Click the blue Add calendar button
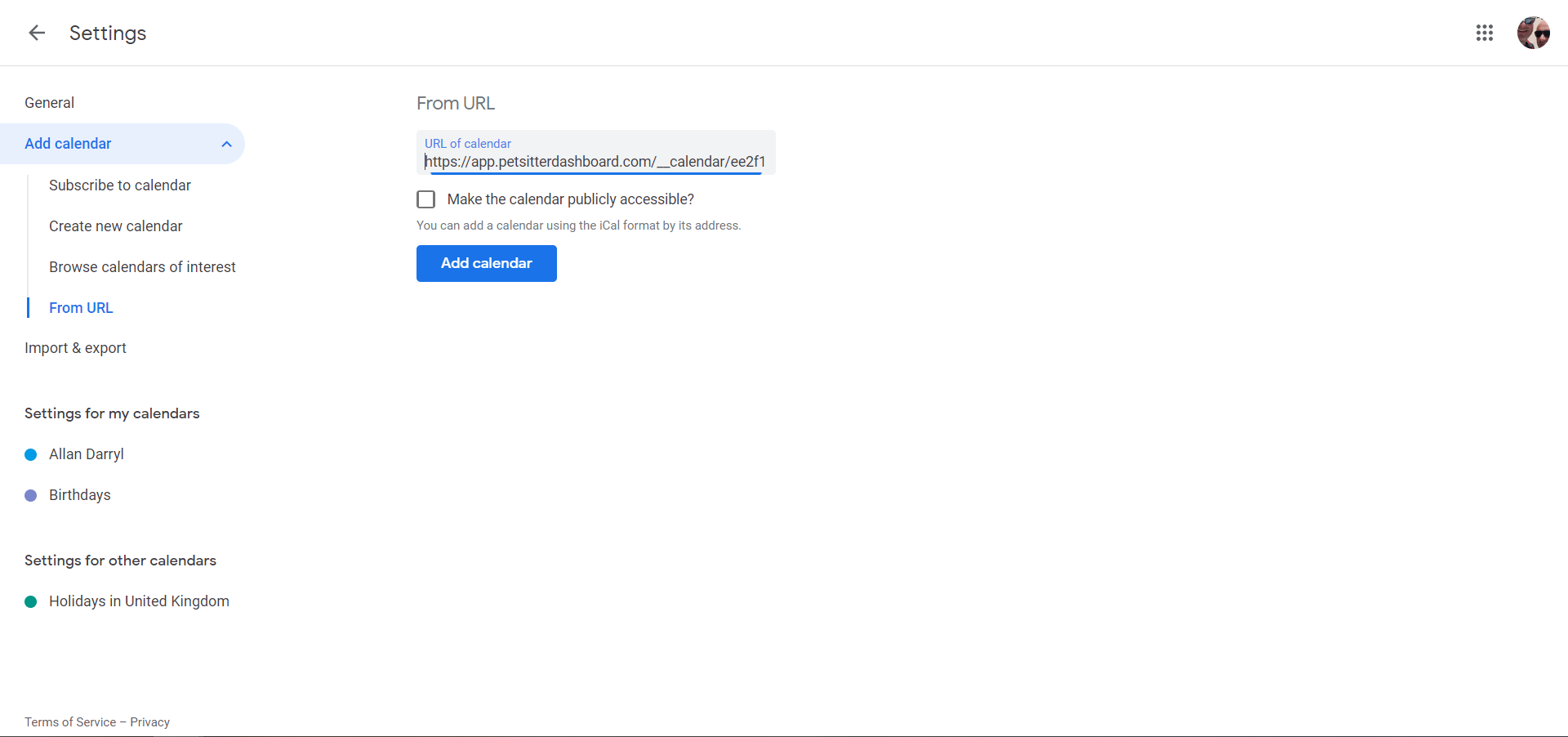This screenshot has width=1568, height=737. pos(487,263)
